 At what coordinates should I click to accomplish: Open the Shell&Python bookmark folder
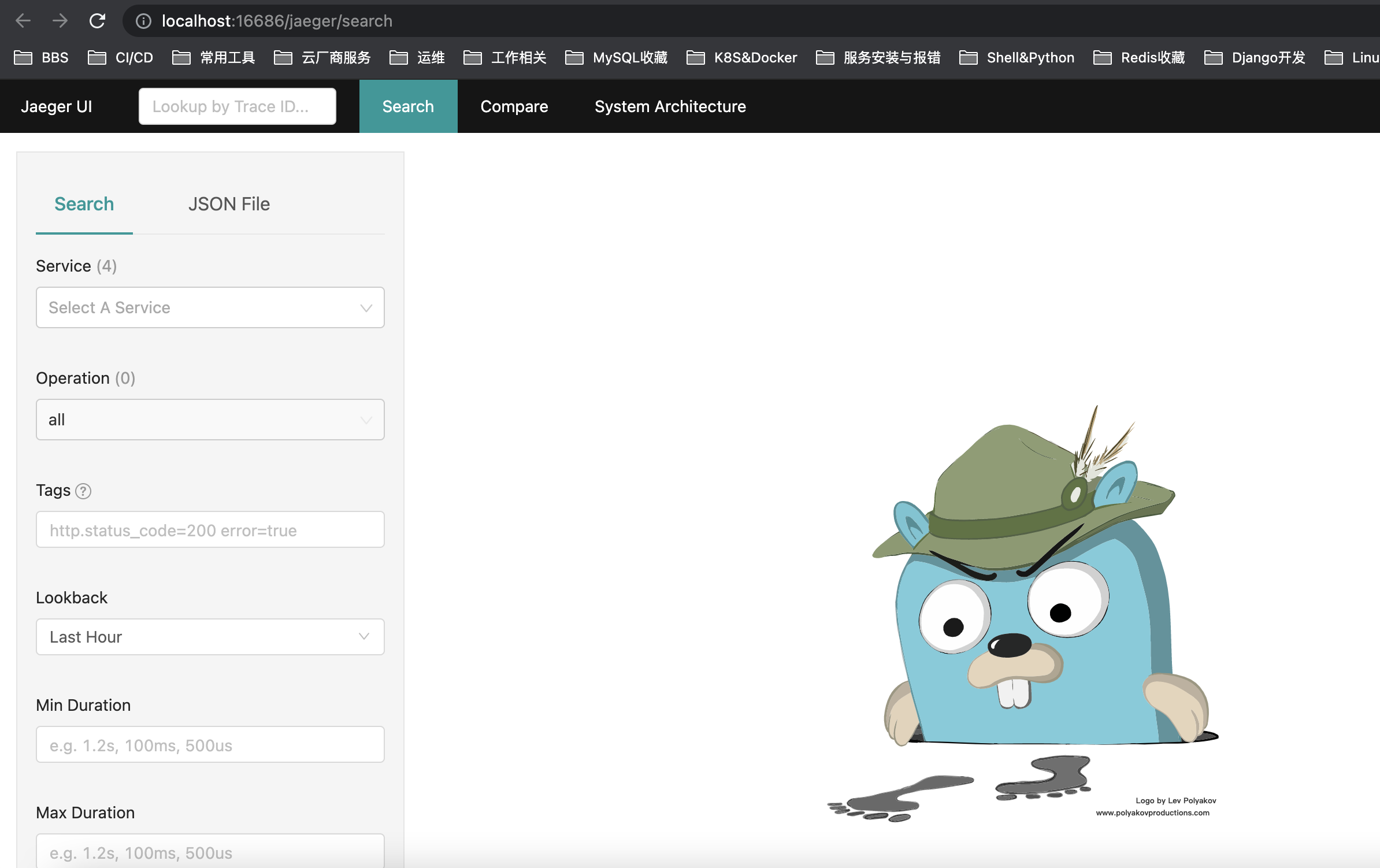point(1017,58)
